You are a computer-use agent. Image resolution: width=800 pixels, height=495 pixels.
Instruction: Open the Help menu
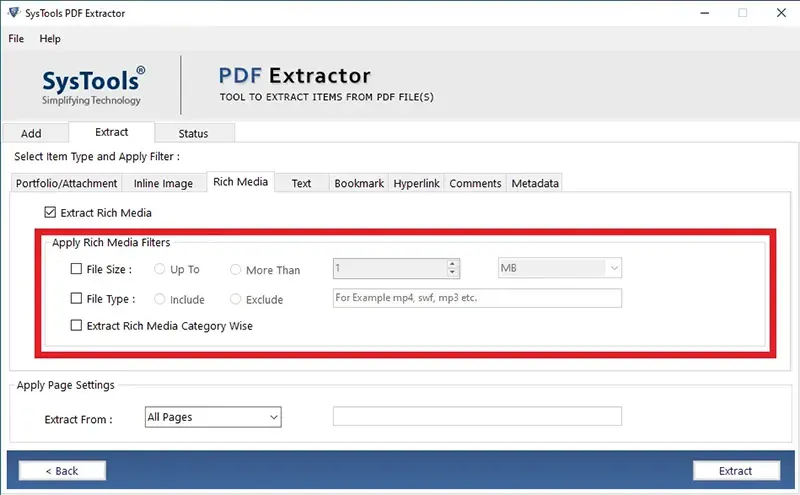tap(50, 39)
